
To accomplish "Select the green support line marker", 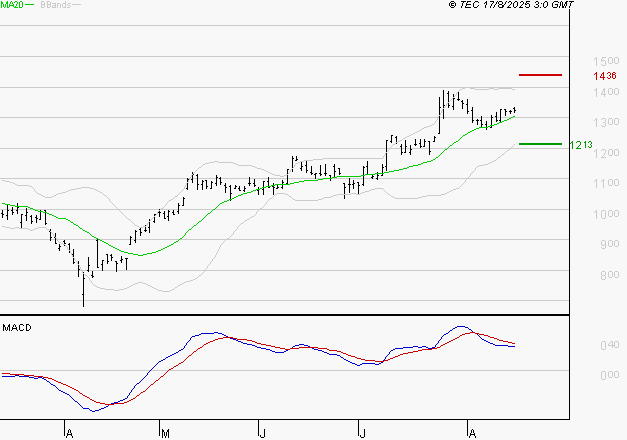I will click(540, 144).
